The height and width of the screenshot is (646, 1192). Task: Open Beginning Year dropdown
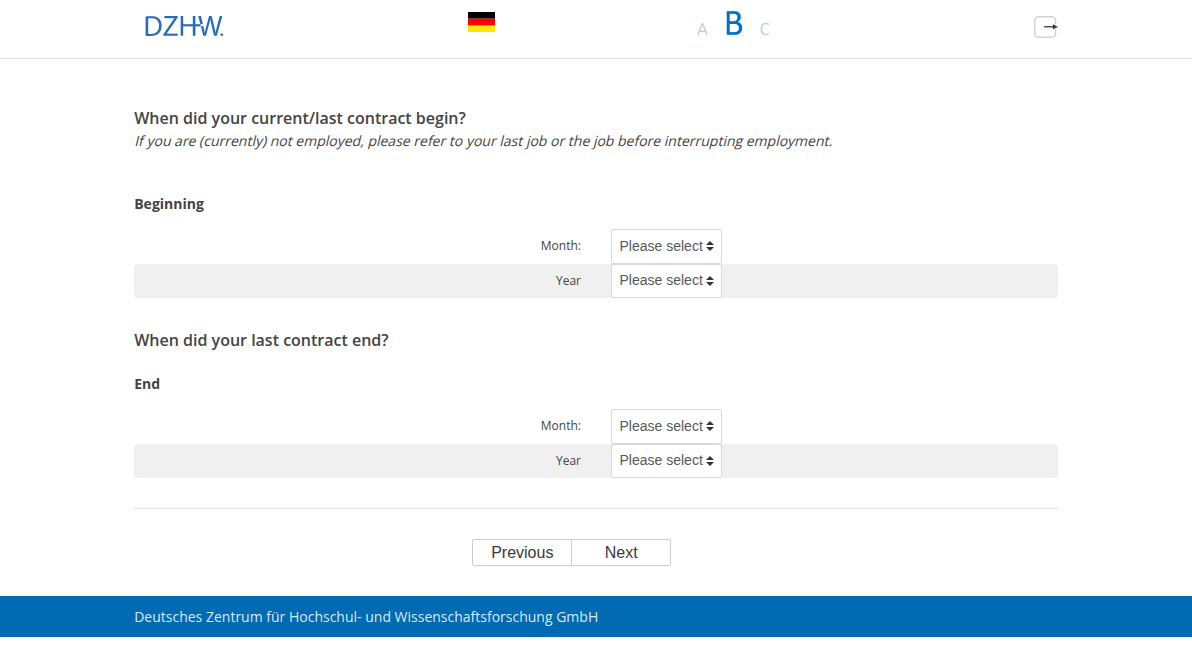(x=666, y=280)
